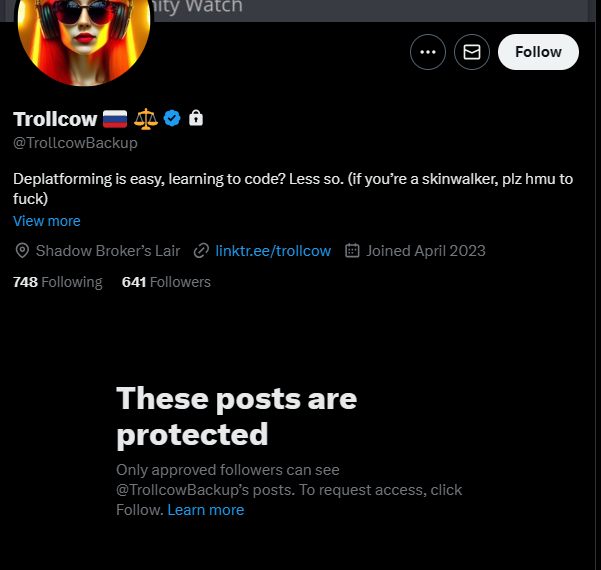601x570 pixels.
Task: Follow the Trollcow account
Action: coord(538,52)
